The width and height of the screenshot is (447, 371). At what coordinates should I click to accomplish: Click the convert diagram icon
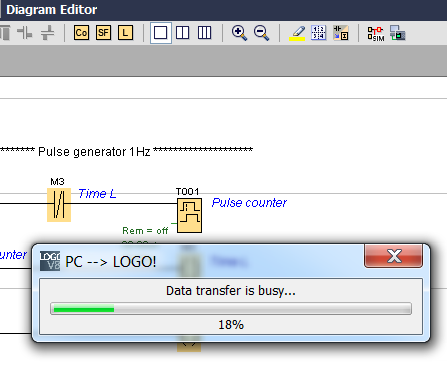click(x=341, y=33)
